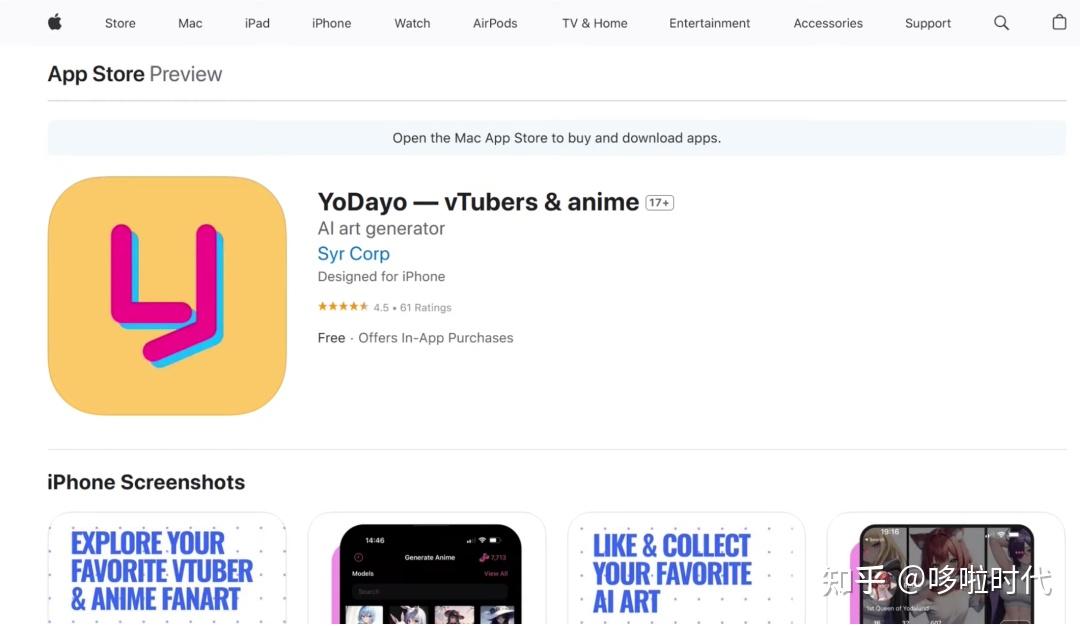
Task: Open the Syr Corp developer link
Action: pyautogui.click(x=353, y=253)
